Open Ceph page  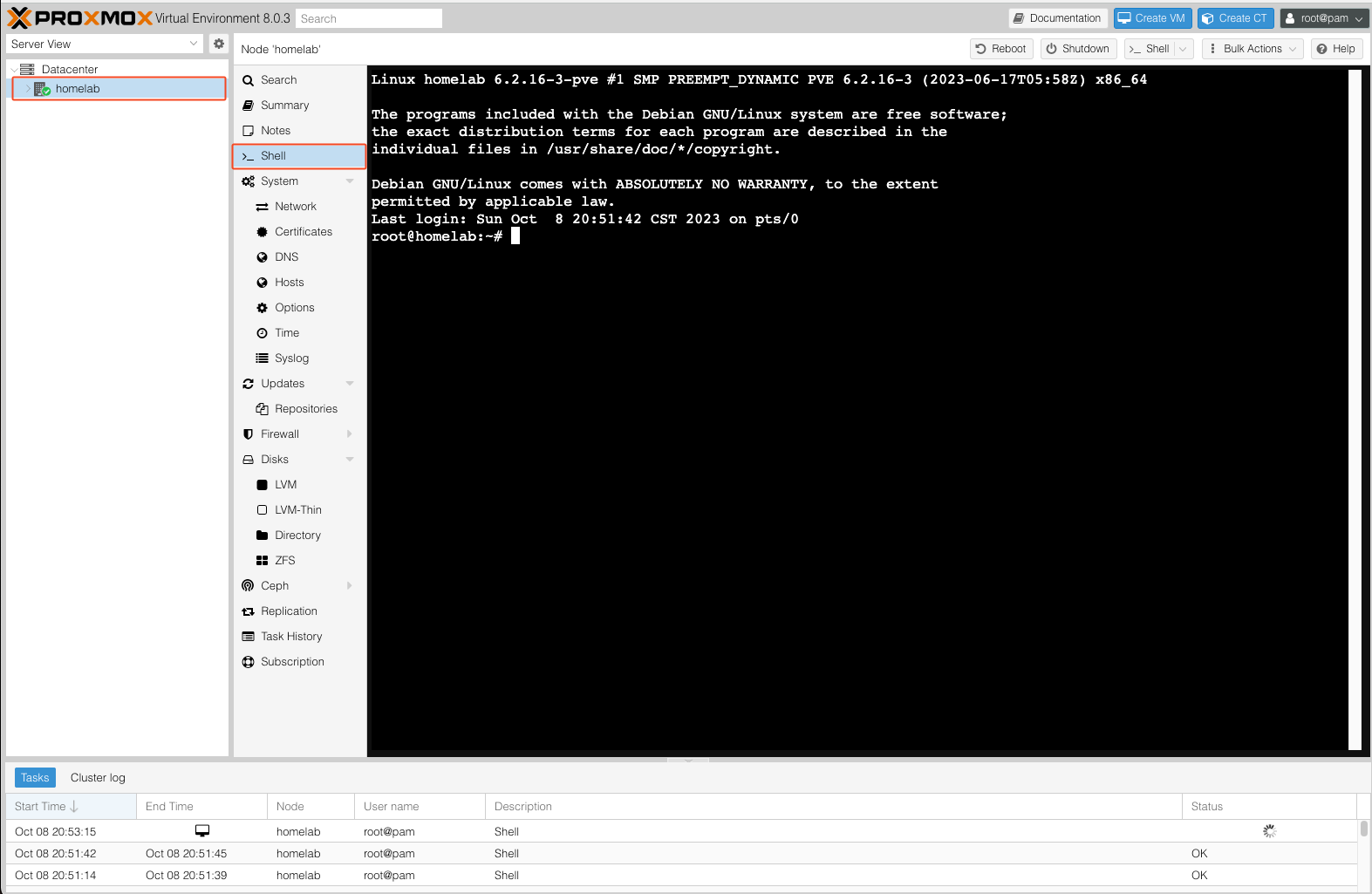click(274, 585)
